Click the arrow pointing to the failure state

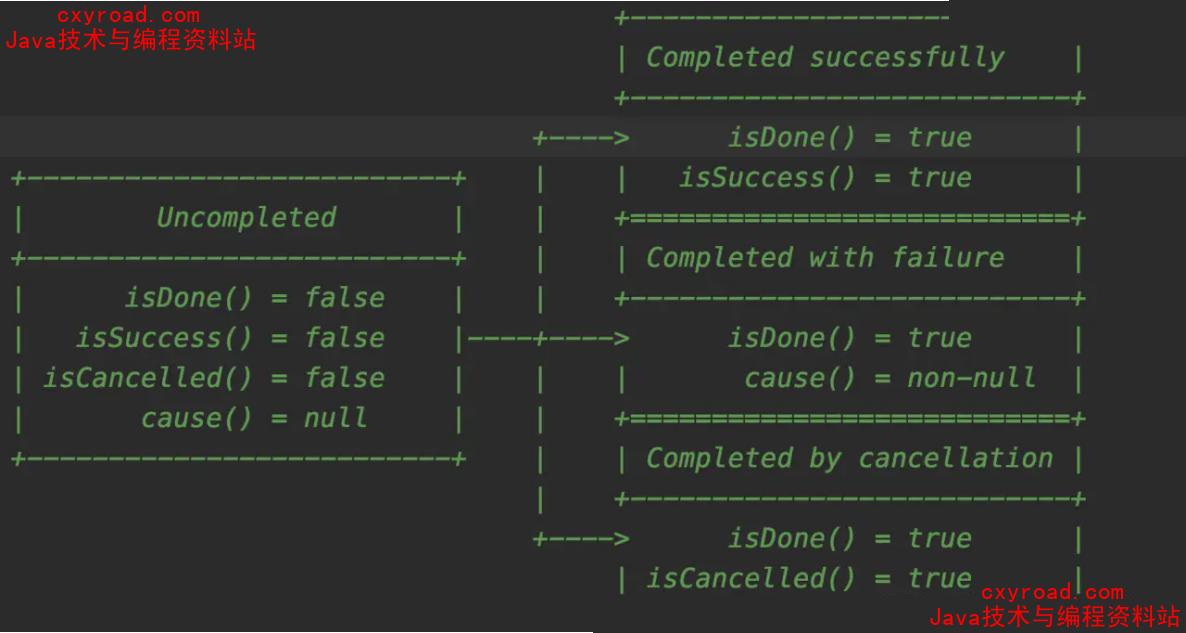[582, 338]
